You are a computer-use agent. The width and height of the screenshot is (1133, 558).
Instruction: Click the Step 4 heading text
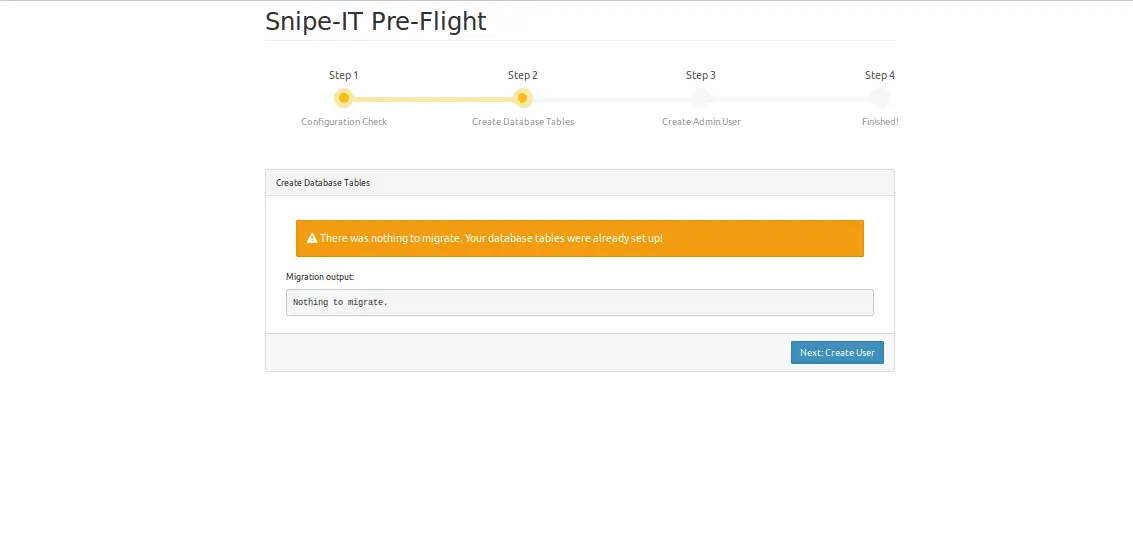point(879,75)
